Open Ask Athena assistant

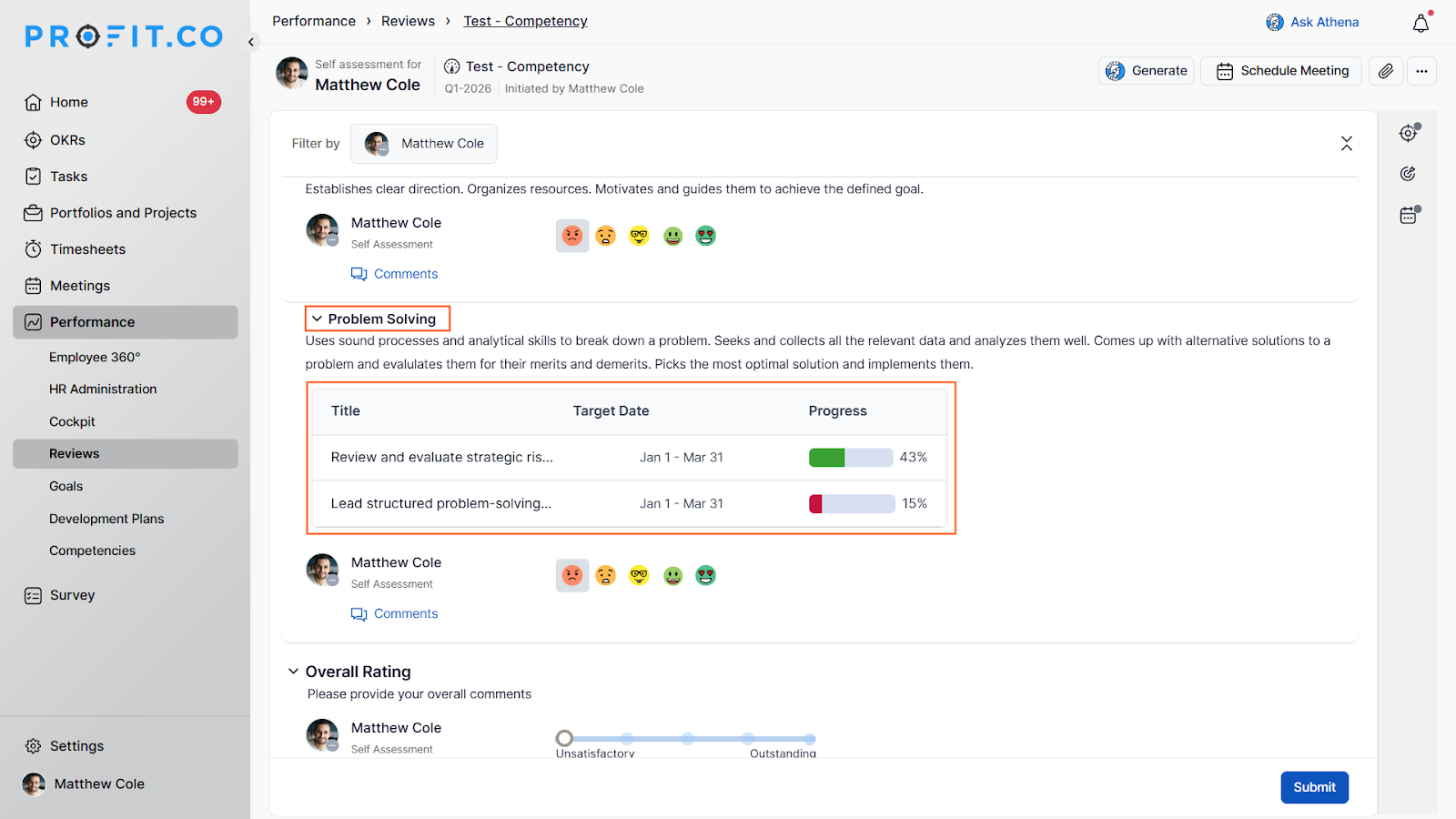point(1312,22)
